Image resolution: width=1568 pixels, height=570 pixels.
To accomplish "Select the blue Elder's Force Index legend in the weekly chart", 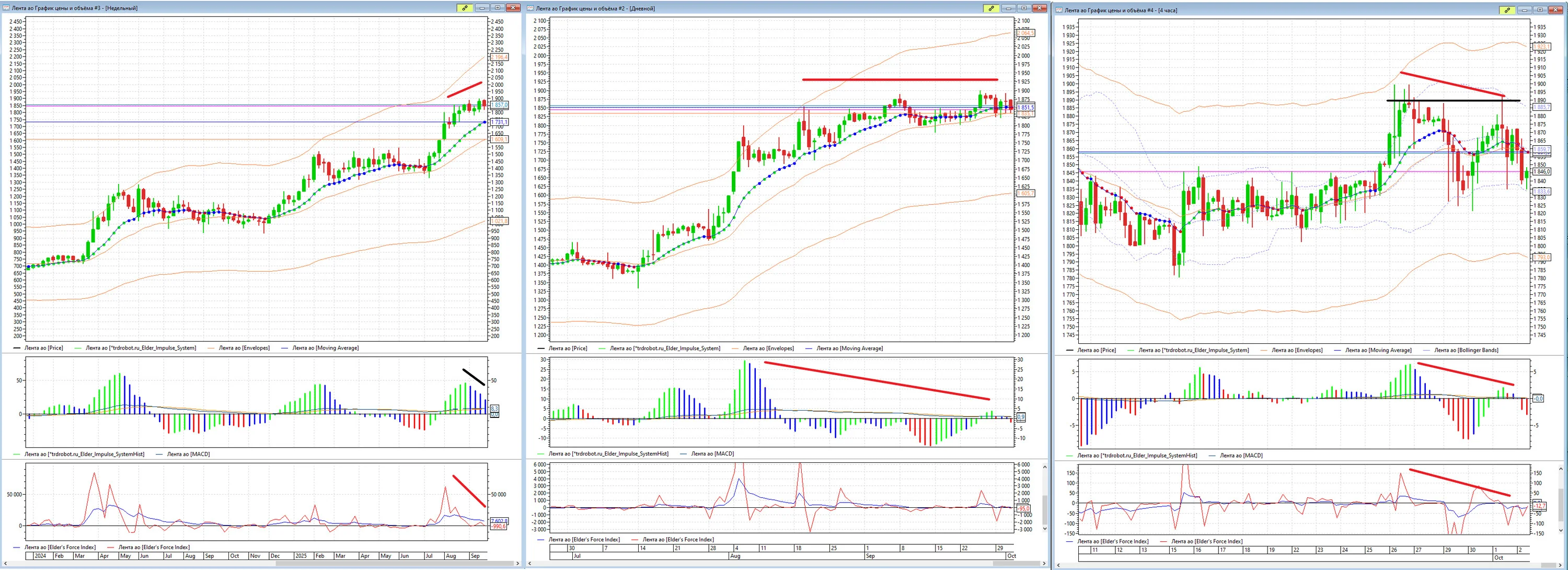I will pyautogui.click(x=60, y=547).
